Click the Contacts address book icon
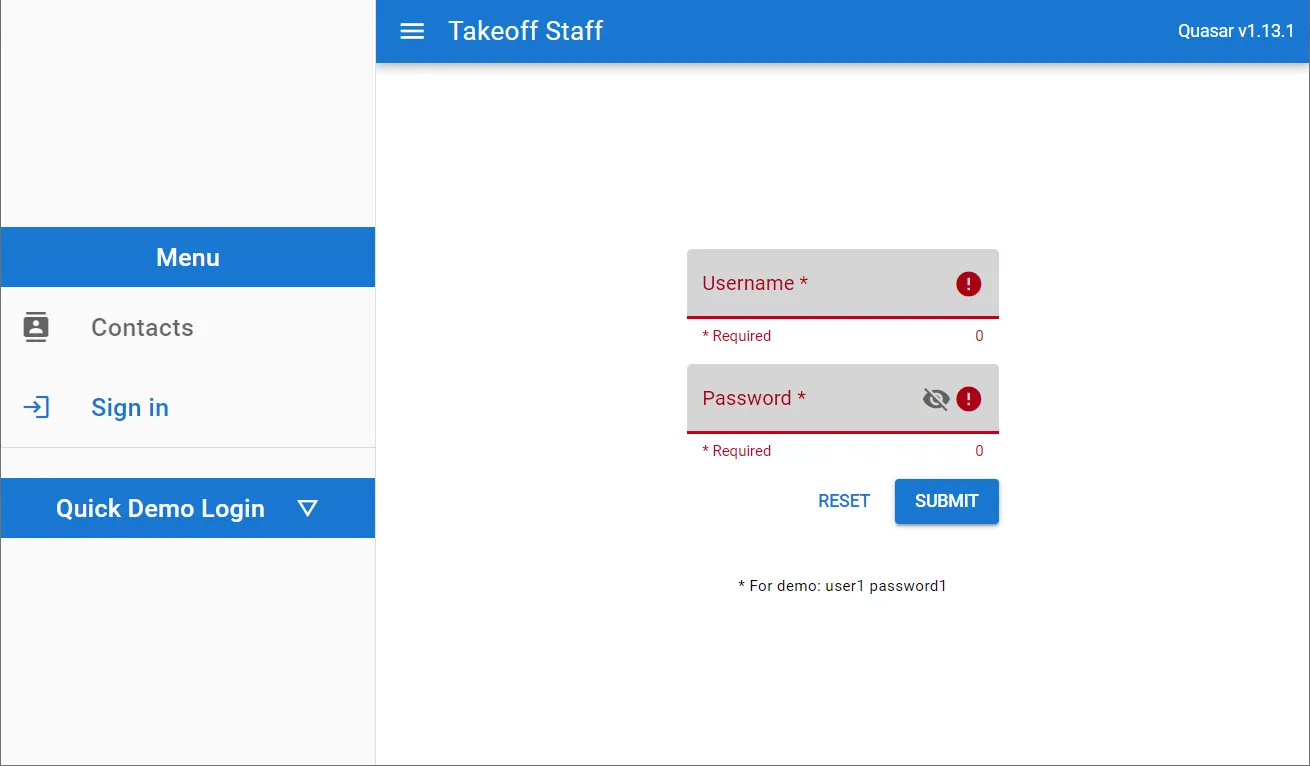1310x766 pixels. [36, 327]
